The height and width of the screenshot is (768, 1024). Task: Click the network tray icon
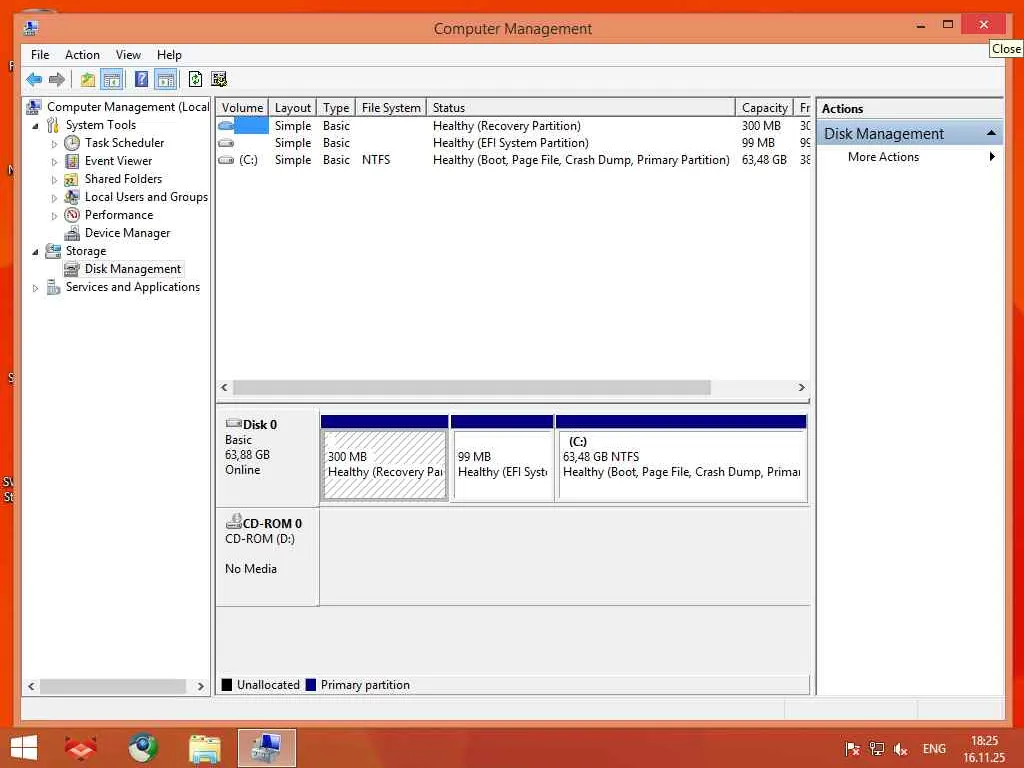876,749
